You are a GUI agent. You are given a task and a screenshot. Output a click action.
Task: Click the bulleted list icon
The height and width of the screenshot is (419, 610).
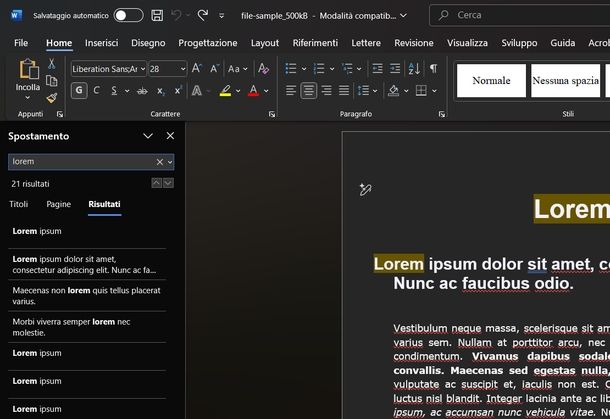point(290,68)
